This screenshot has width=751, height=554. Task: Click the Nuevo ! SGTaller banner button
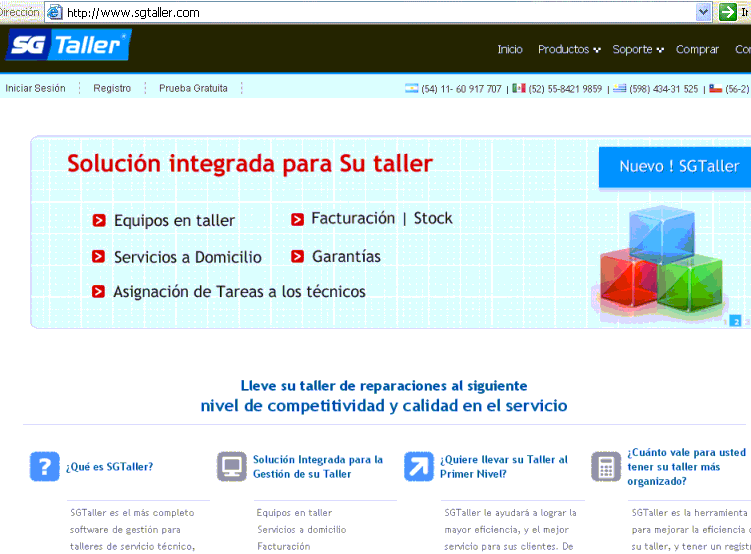(675, 167)
